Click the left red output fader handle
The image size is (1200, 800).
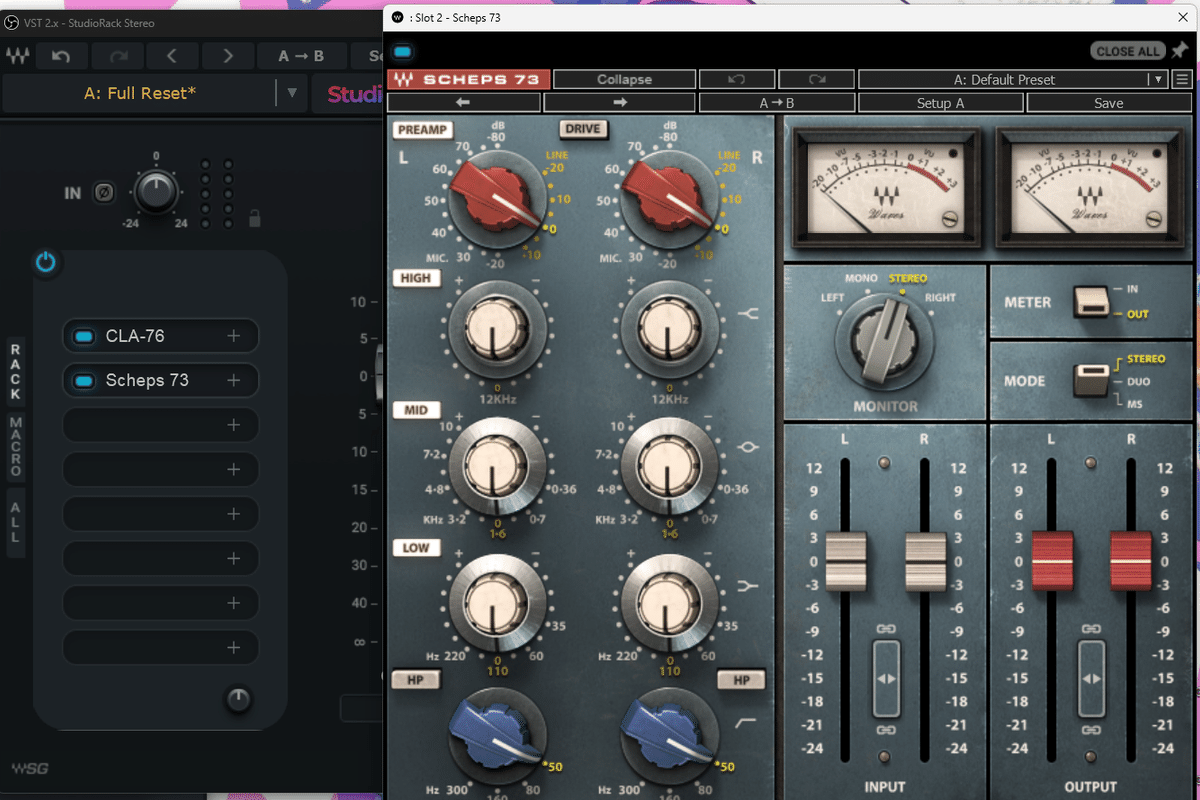[x=1052, y=561]
